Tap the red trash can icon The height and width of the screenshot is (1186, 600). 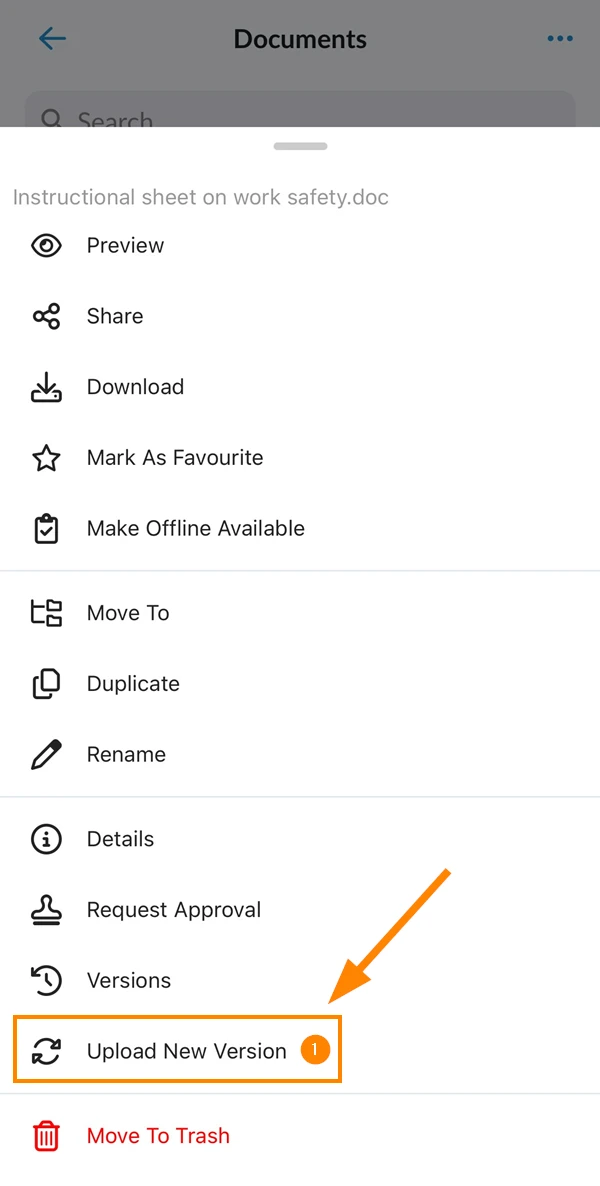(x=46, y=1136)
